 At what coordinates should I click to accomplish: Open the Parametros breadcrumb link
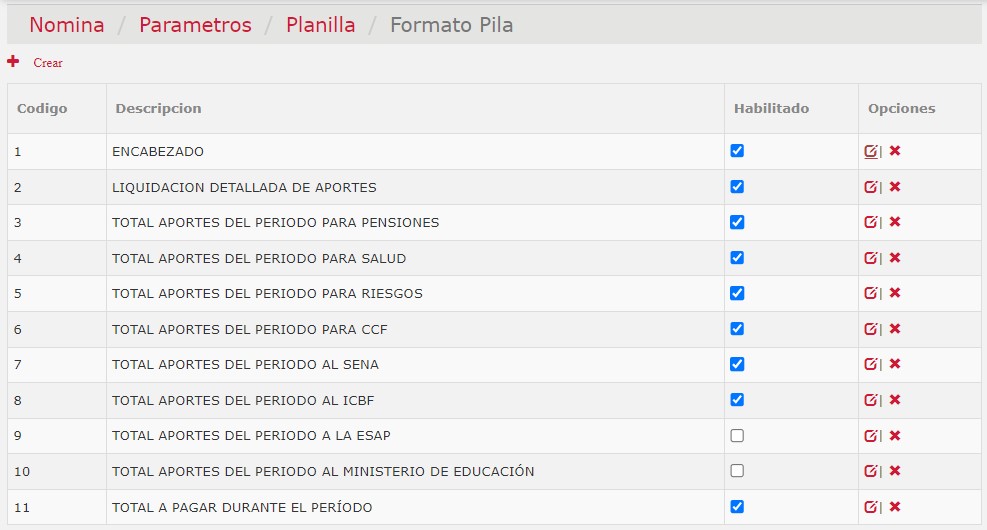pos(195,25)
